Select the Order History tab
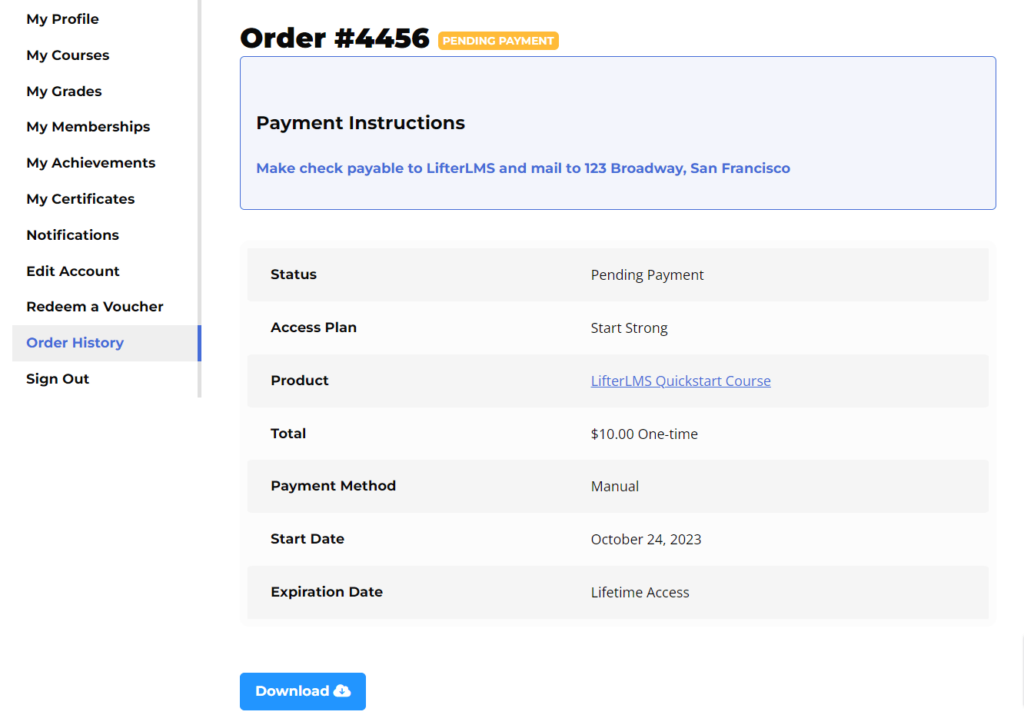 pyautogui.click(x=74, y=342)
